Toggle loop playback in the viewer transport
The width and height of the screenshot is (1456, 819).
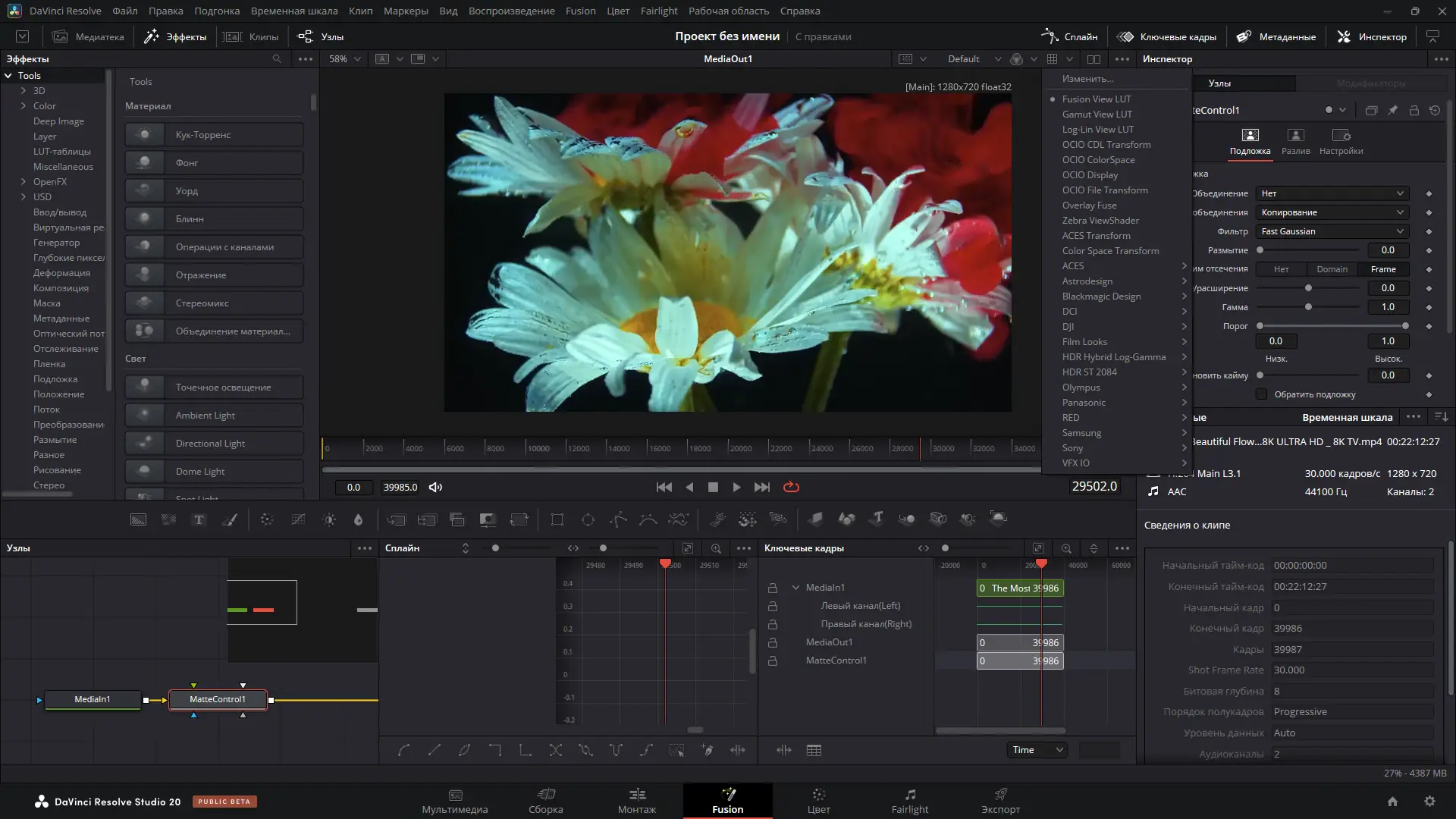(x=791, y=487)
